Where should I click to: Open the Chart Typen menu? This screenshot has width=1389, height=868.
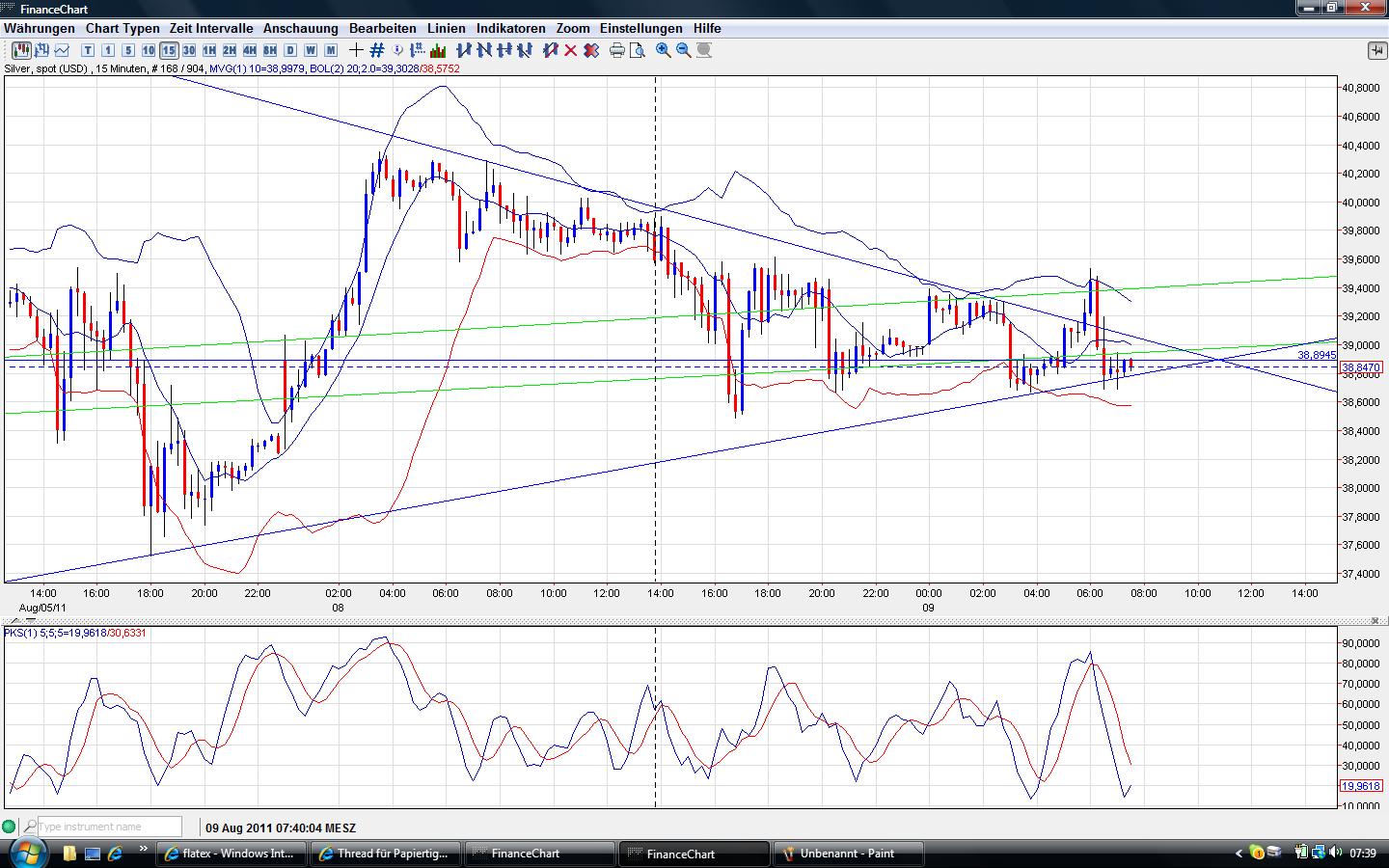coord(123,29)
